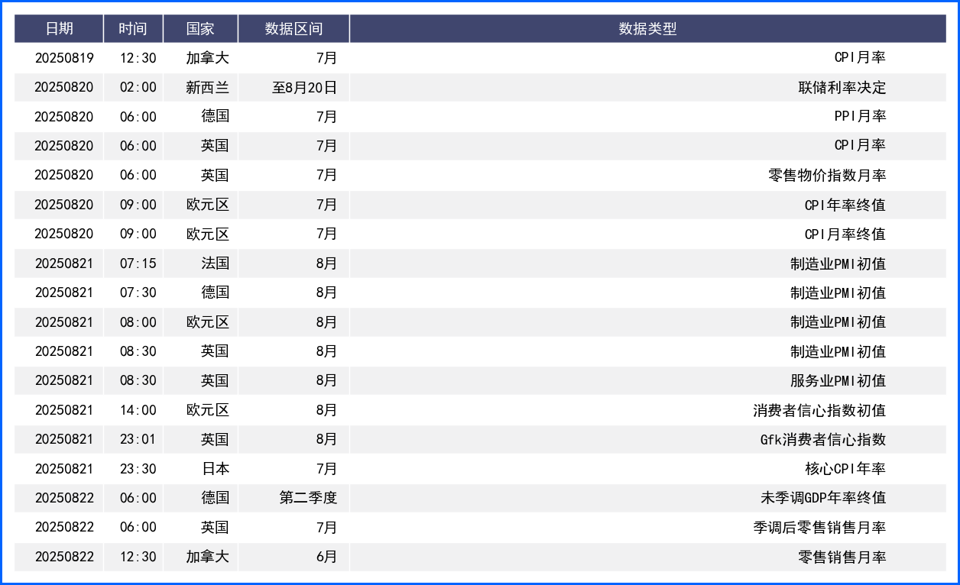Click the 至8月20日 data range cell
Viewport: 960px width, 585px height.
point(304,88)
